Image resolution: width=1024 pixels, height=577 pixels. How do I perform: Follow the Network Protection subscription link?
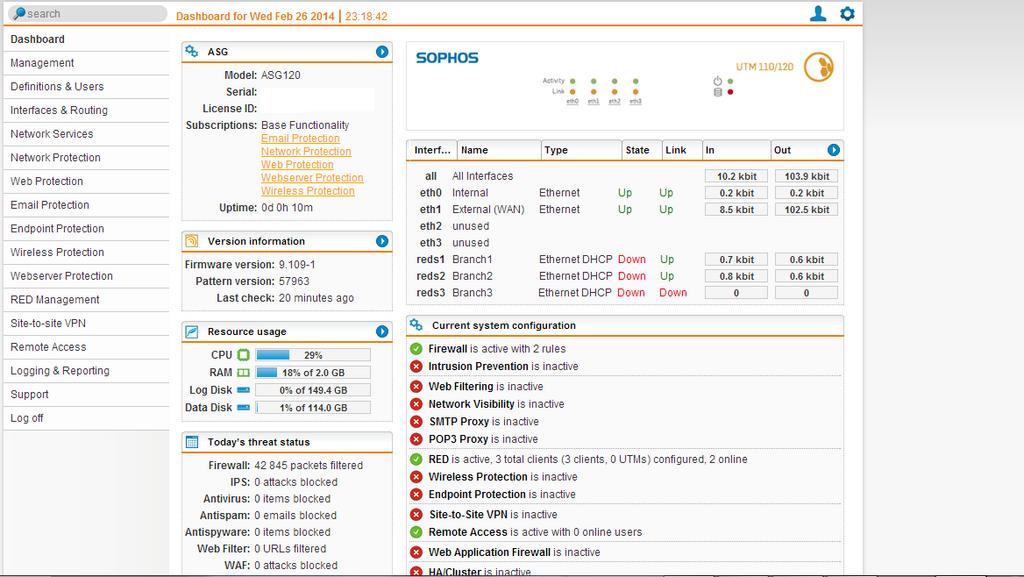click(x=306, y=151)
